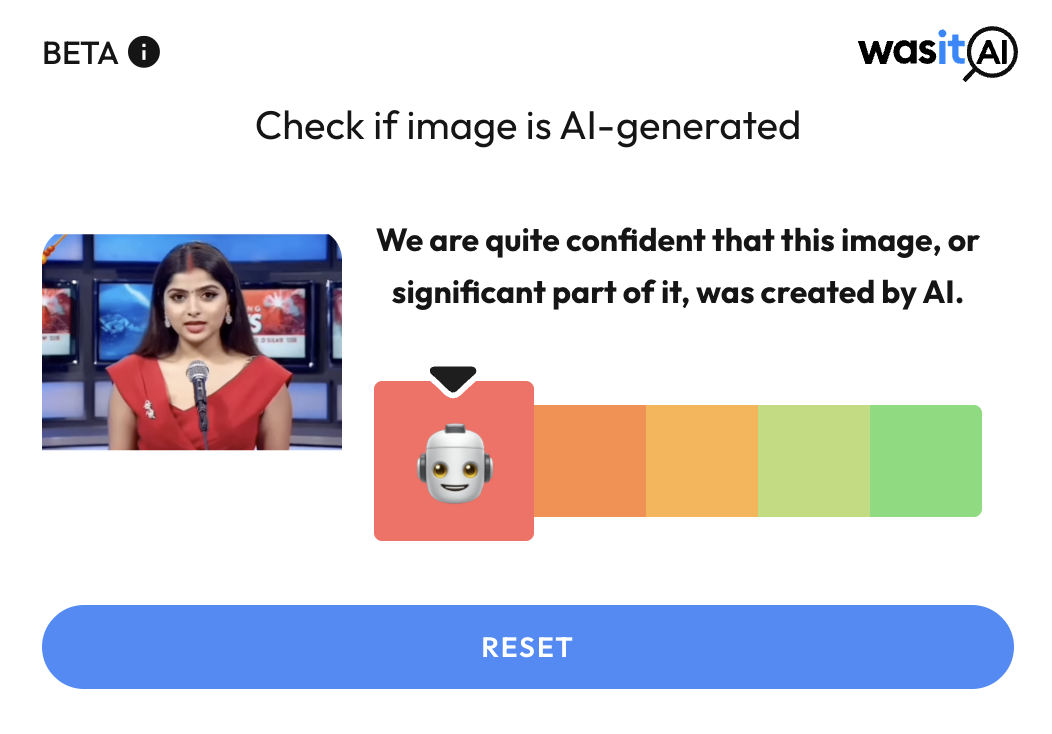Click the BETA label

coord(81,53)
